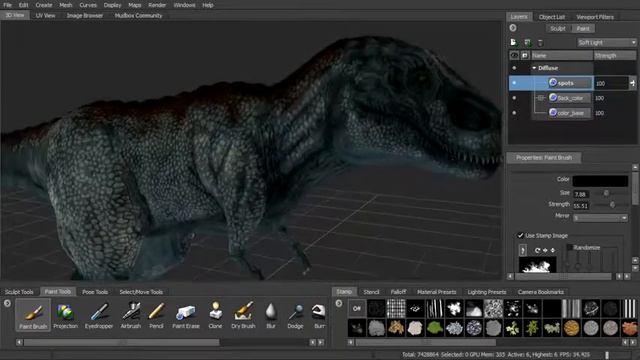The height and width of the screenshot is (360, 640).
Task: Delete layer with the trash icon
Action: (540, 42)
